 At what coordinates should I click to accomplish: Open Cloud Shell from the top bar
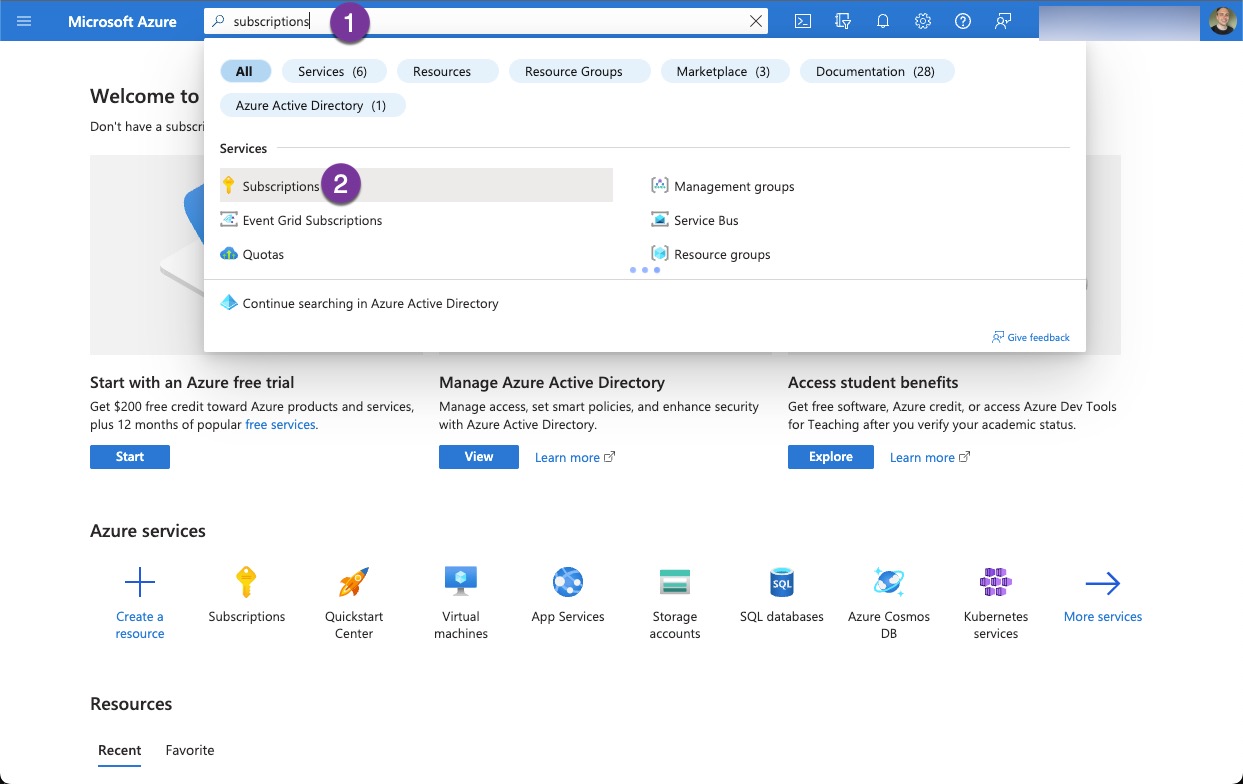(802, 20)
